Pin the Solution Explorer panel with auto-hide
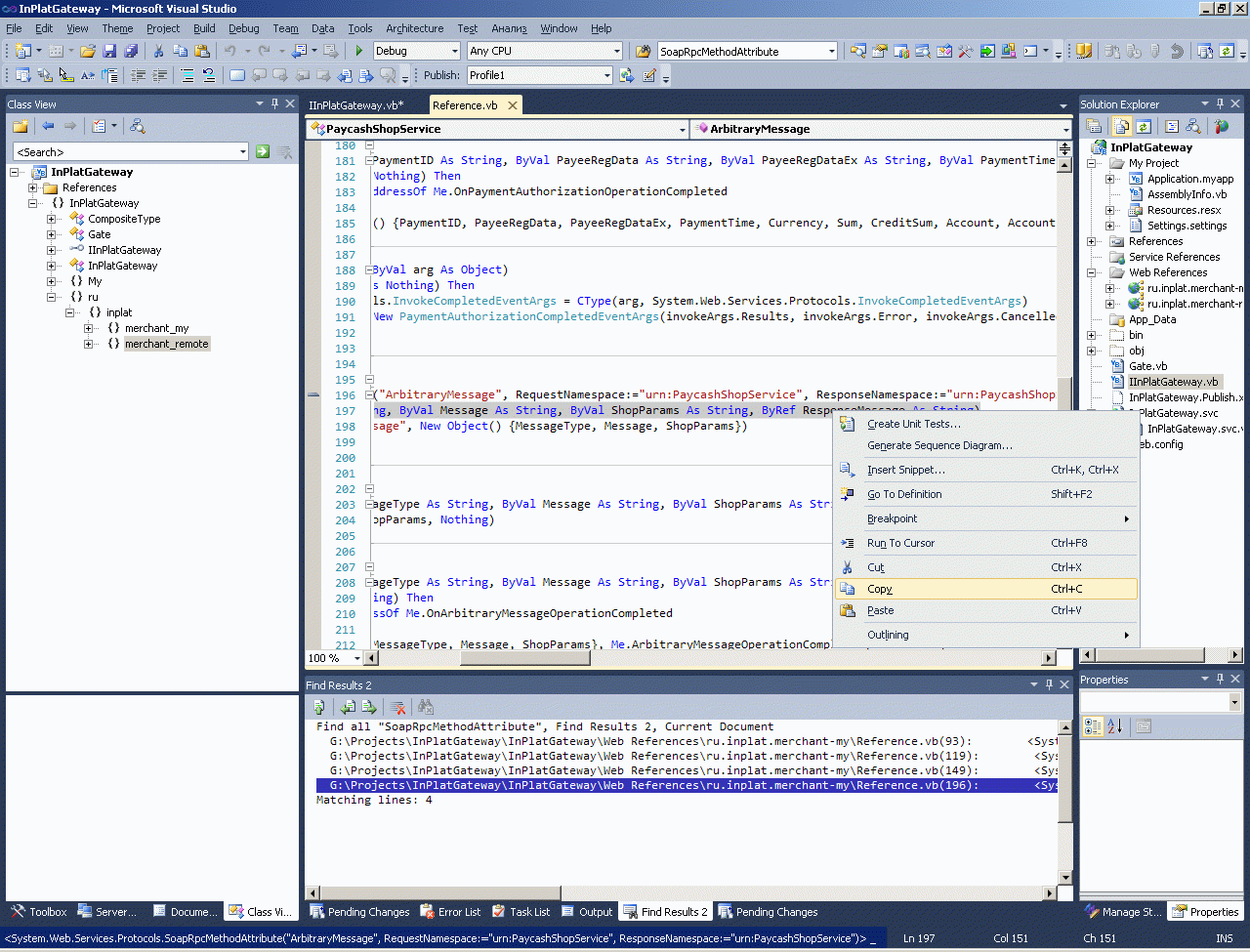 [x=1220, y=103]
